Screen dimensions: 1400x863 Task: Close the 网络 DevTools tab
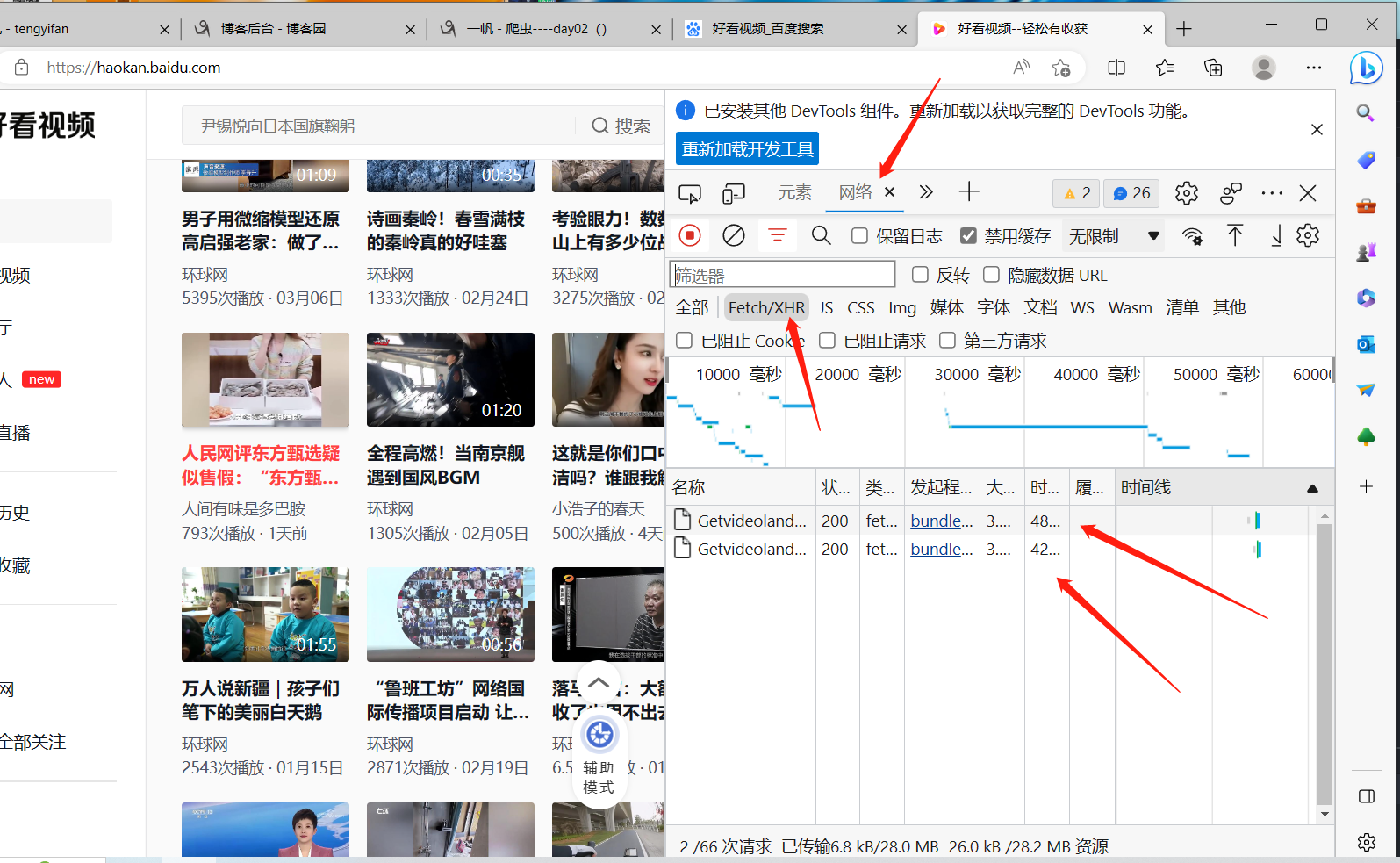[889, 192]
